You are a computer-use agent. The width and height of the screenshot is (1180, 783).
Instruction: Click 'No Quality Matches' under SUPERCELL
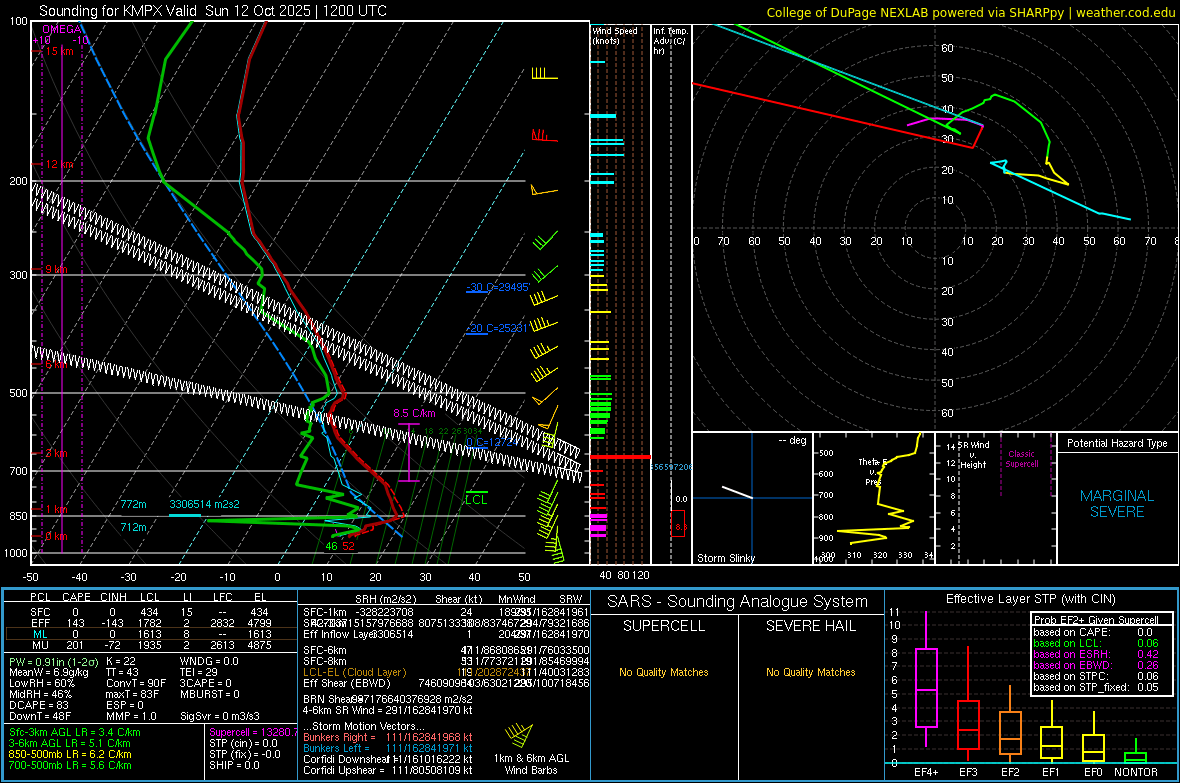tap(664, 672)
